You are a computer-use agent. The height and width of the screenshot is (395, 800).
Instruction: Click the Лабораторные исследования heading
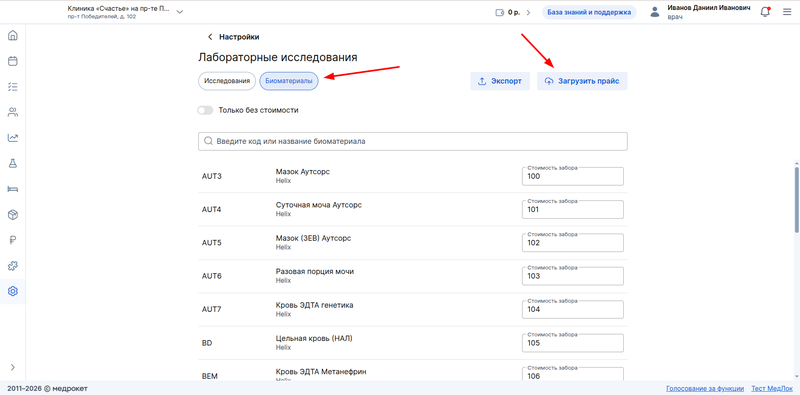pos(278,57)
